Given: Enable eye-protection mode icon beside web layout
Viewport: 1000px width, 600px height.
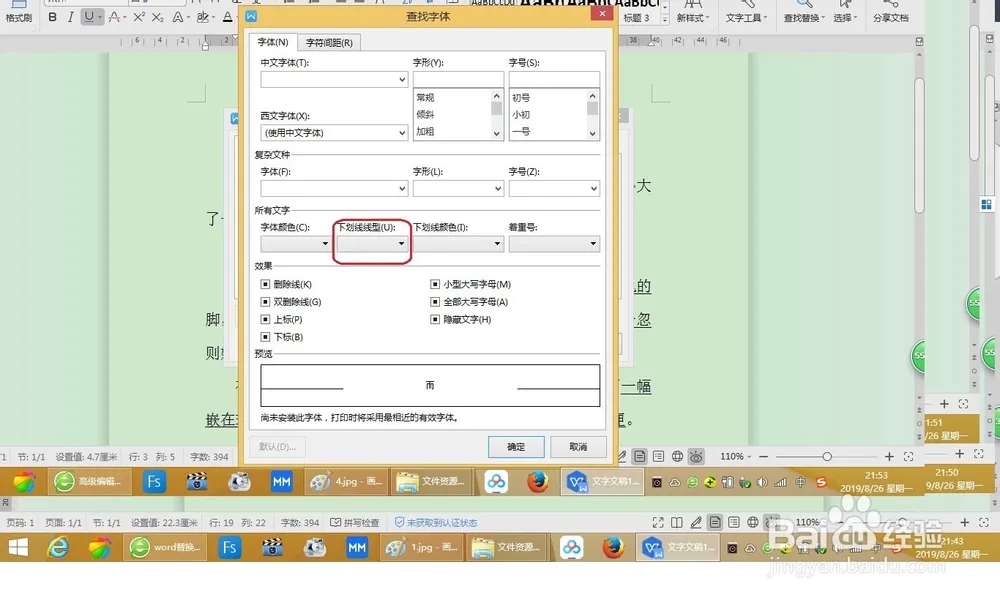Looking at the screenshot, I should pyautogui.click(x=696, y=457).
